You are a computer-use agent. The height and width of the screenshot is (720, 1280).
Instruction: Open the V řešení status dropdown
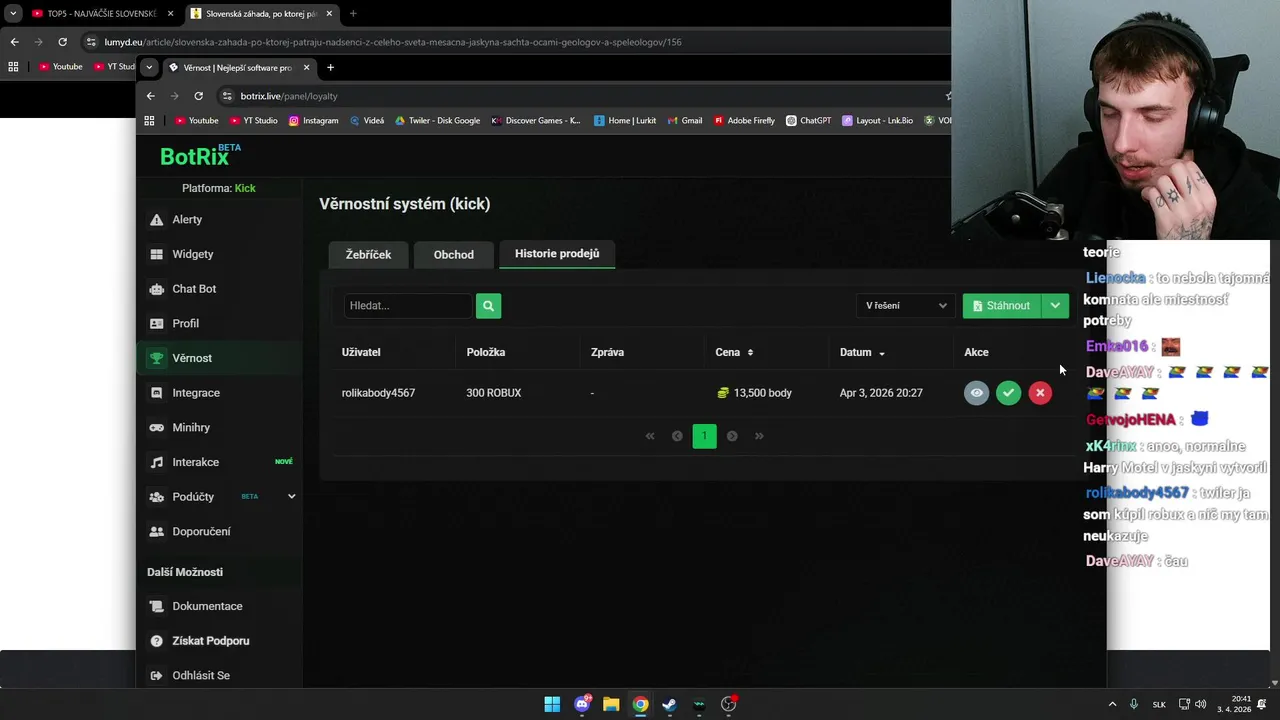pyautogui.click(x=905, y=305)
